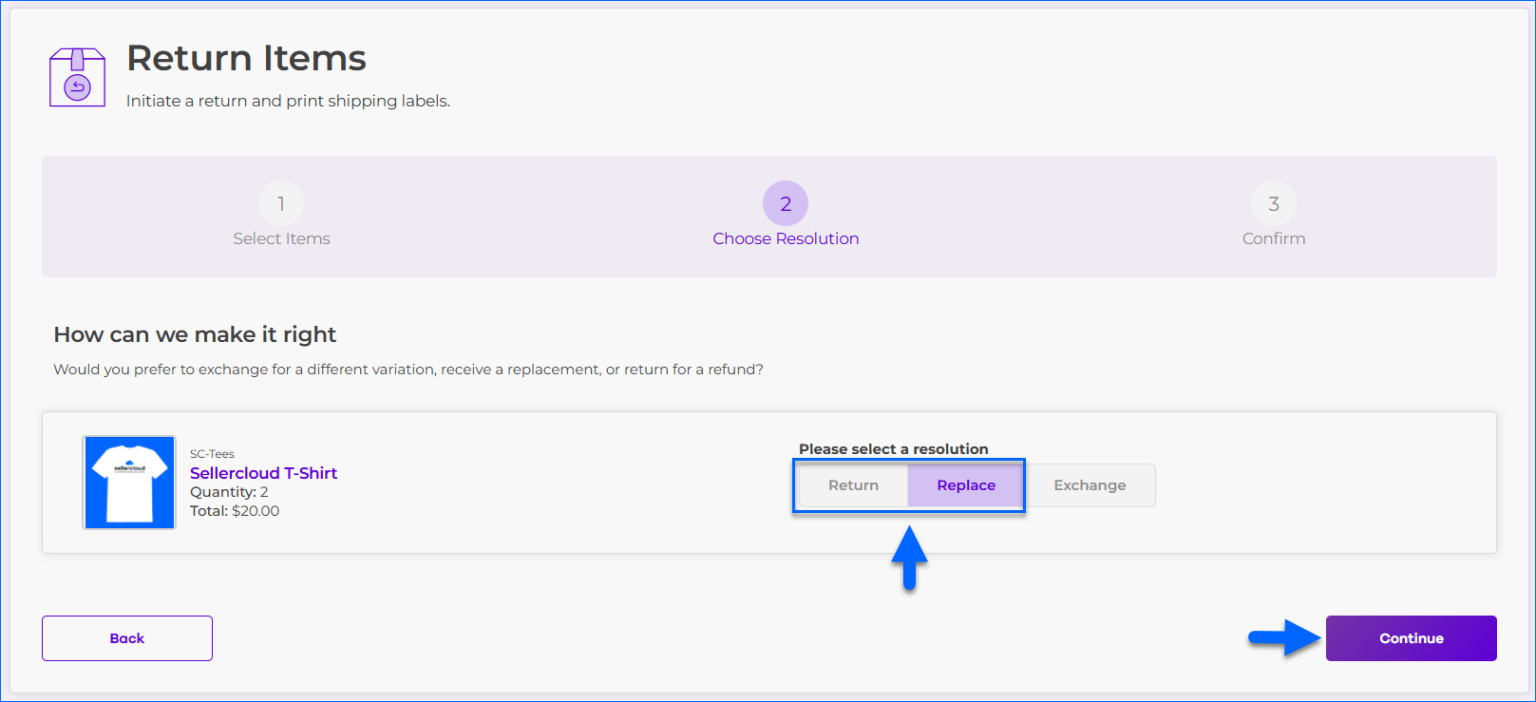Open the Sellercloud T-Shirt product link
This screenshot has height=702, width=1536.
point(263,472)
